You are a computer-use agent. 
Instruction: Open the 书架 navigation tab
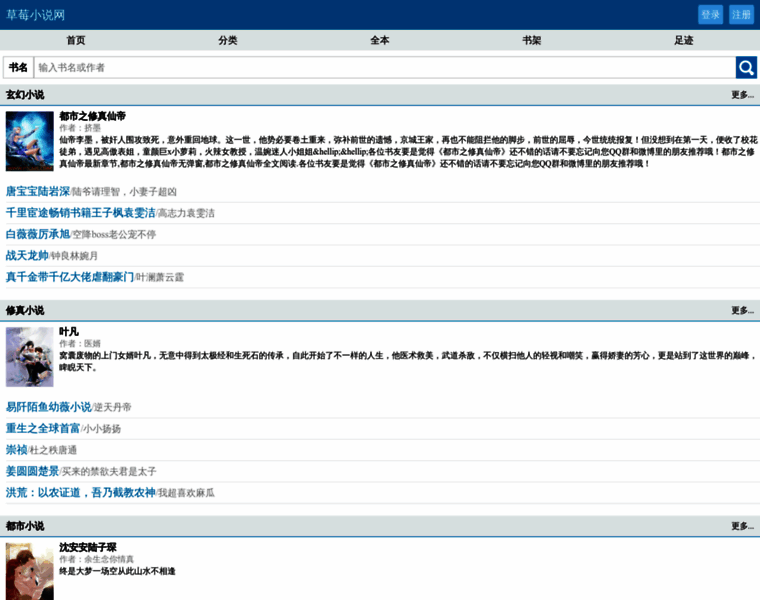pyautogui.click(x=532, y=40)
